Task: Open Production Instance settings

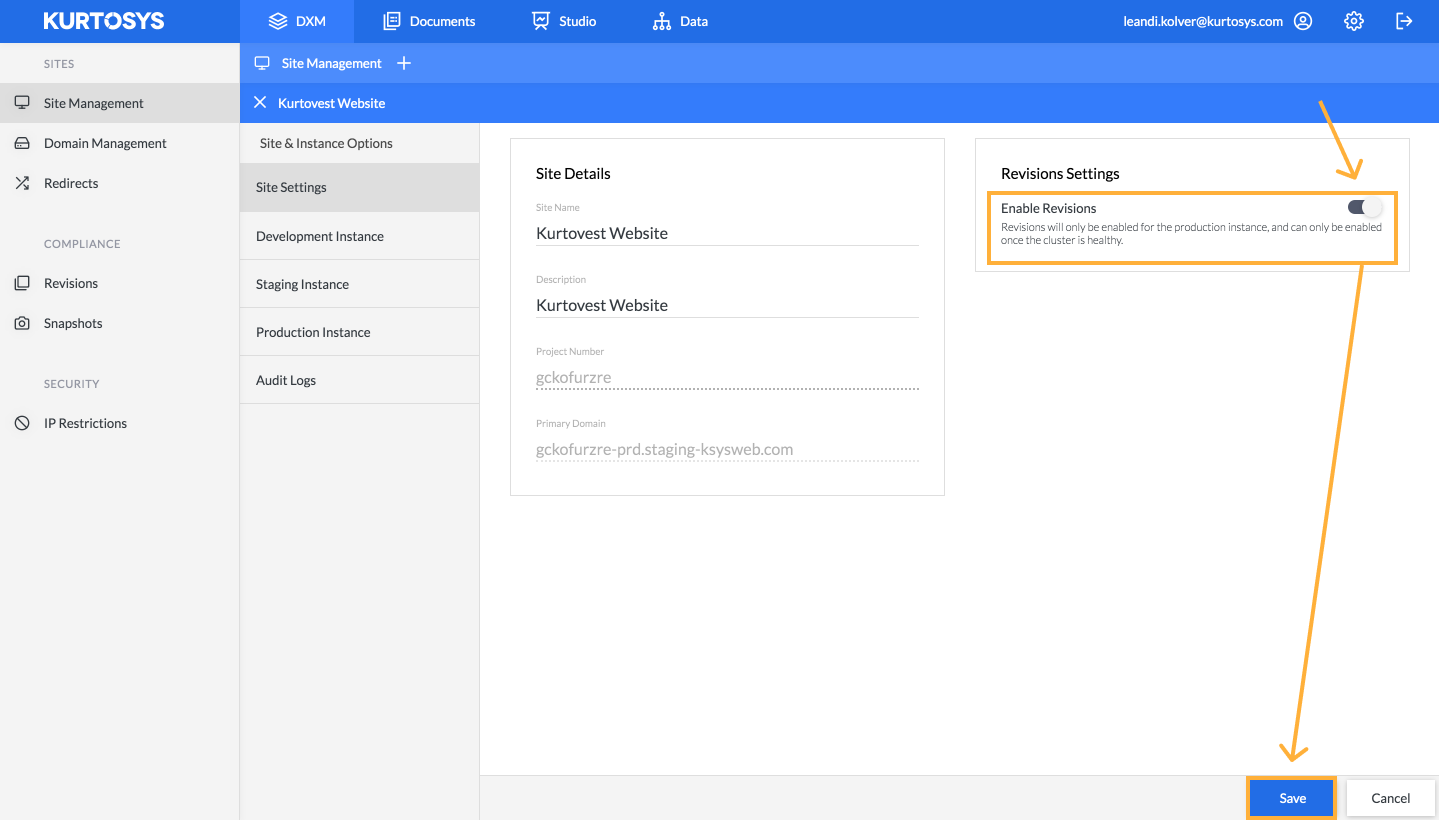Action: 359,332
